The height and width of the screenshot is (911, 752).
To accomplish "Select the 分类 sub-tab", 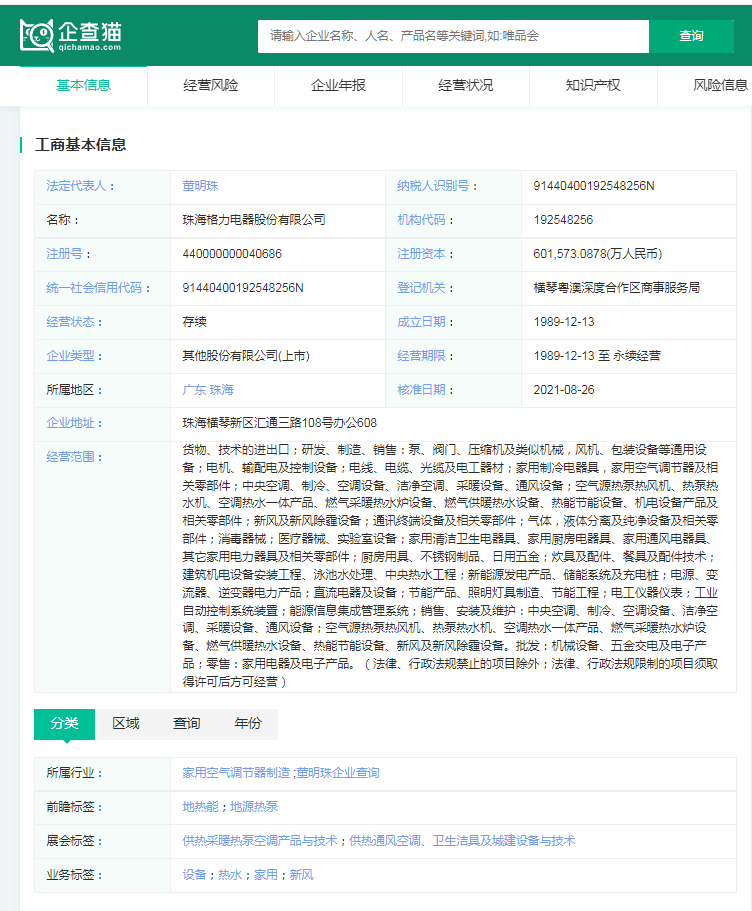I will tap(65, 723).
